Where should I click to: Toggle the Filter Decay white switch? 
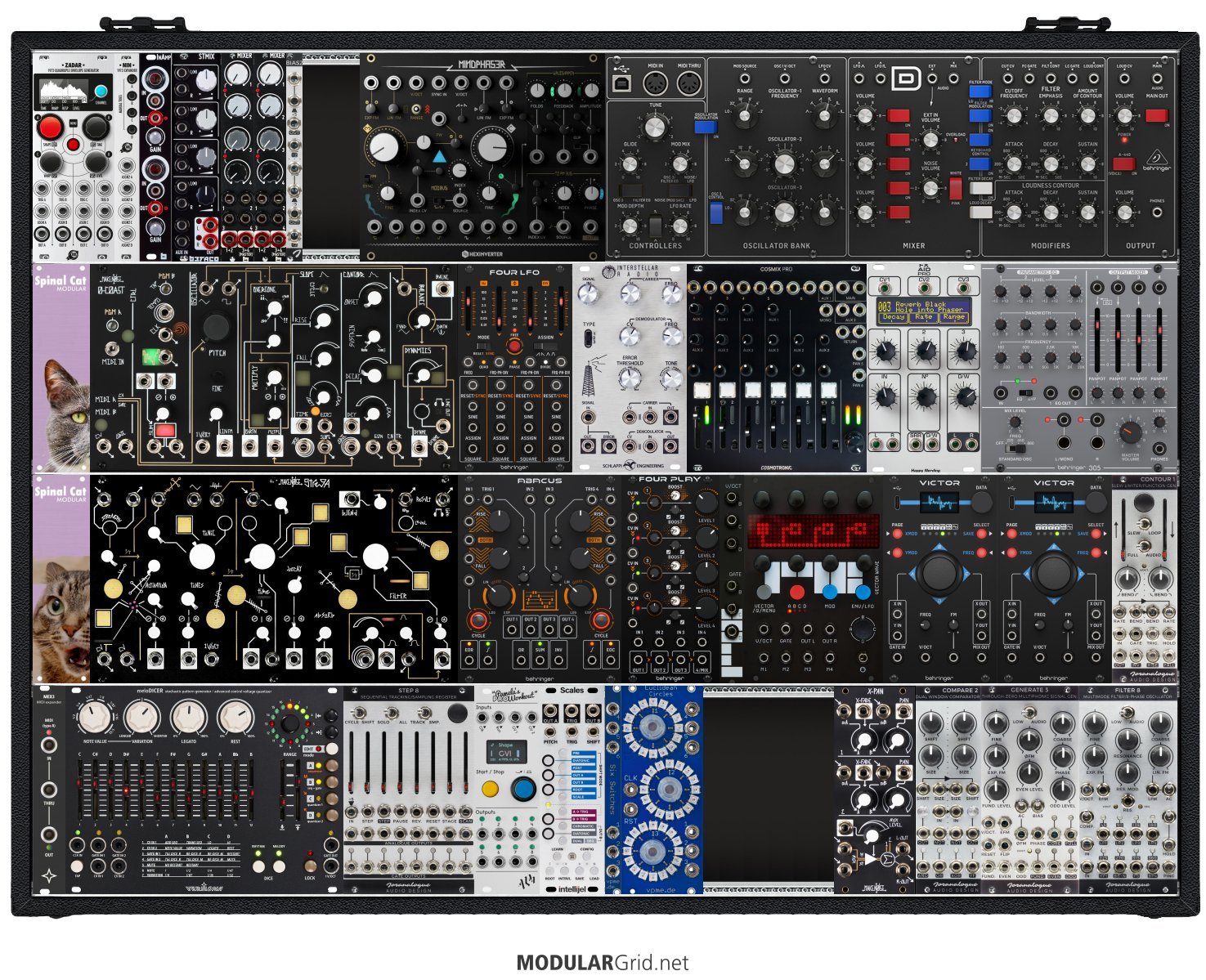(x=980, y=188)
